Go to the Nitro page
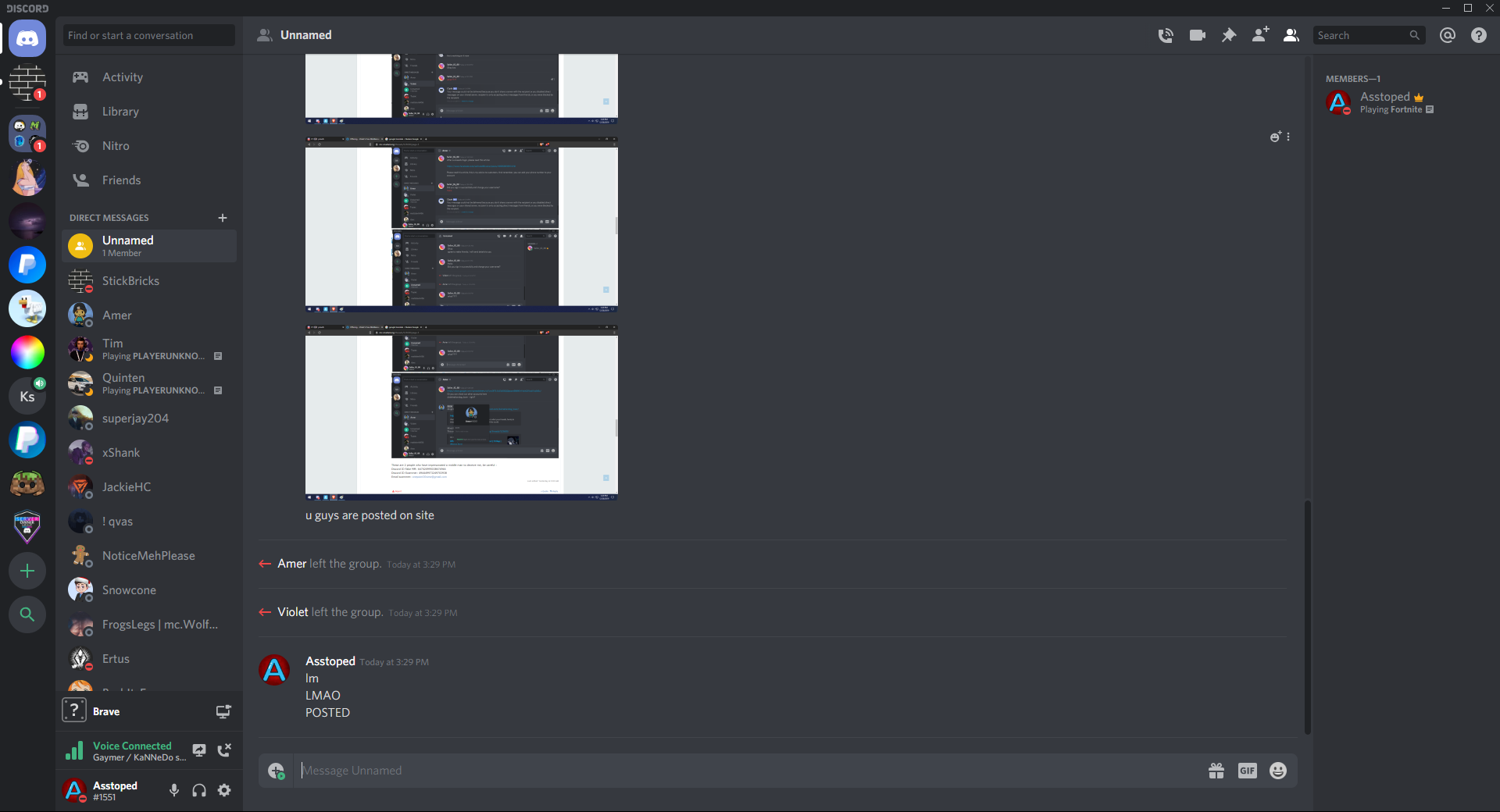This screenshot has width=1500, height=812. [x=116, y=146]
